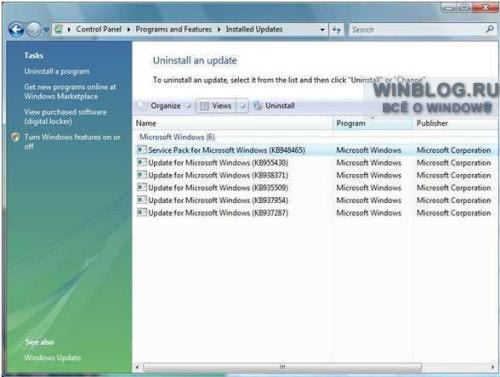Open address bar history dropdown
Screen dimensions: 500x377
click(x=322, y=30)
